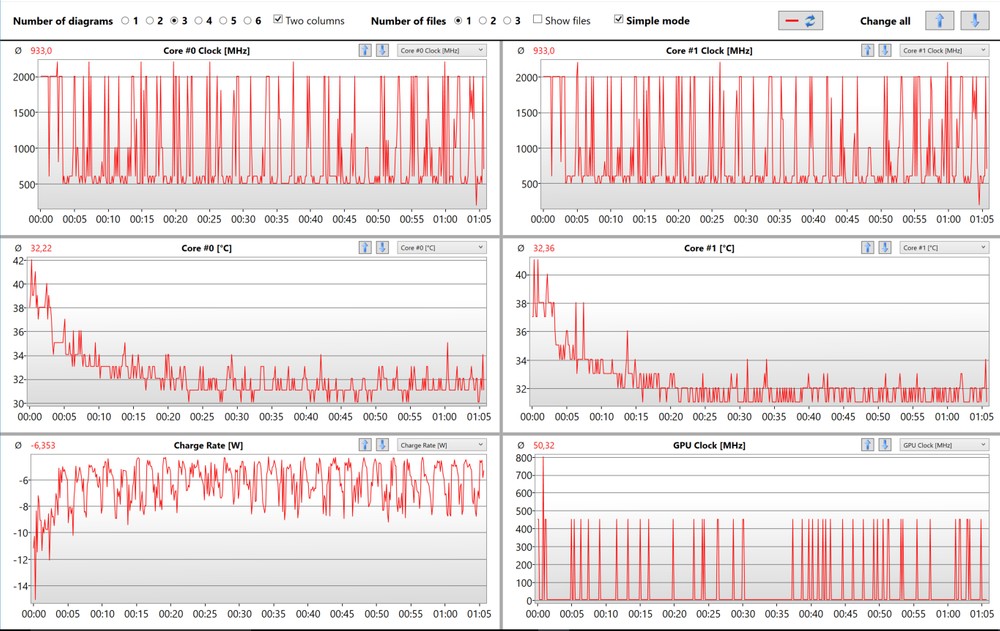Screen dimensions: 1000x631
Task: Click the up arrow in Charge Rate panel
Action: (365, 445)
